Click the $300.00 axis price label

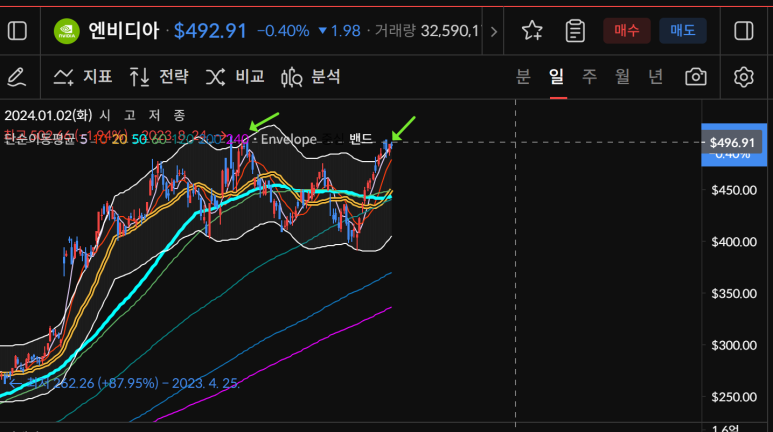pyautogui.click(x=734, y=345)
